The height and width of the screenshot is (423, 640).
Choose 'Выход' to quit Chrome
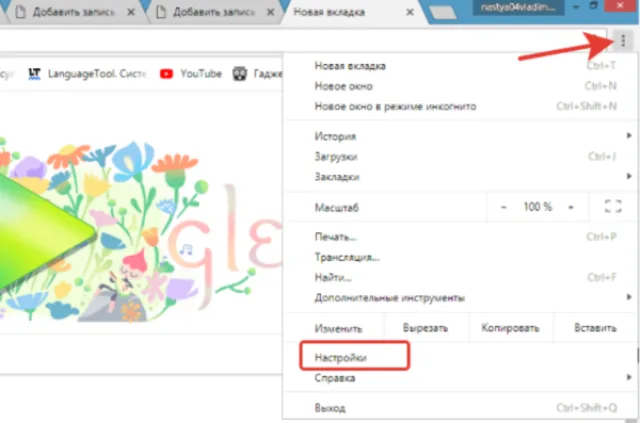click(459, 407)
